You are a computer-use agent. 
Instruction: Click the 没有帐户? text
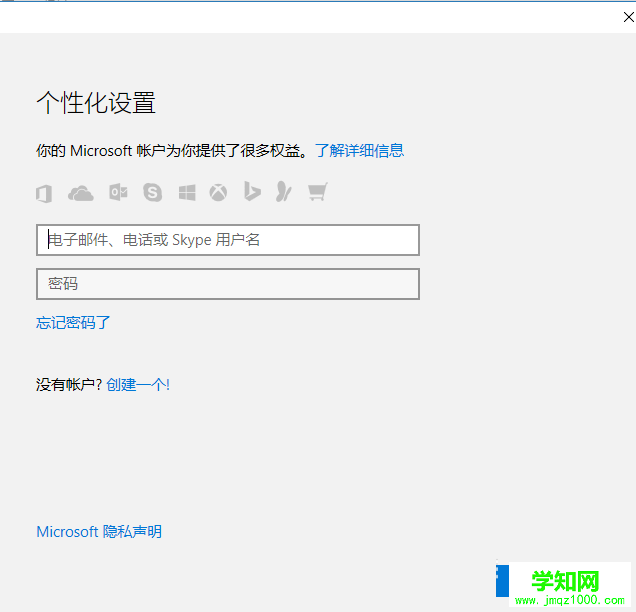(x=69, y=384)
